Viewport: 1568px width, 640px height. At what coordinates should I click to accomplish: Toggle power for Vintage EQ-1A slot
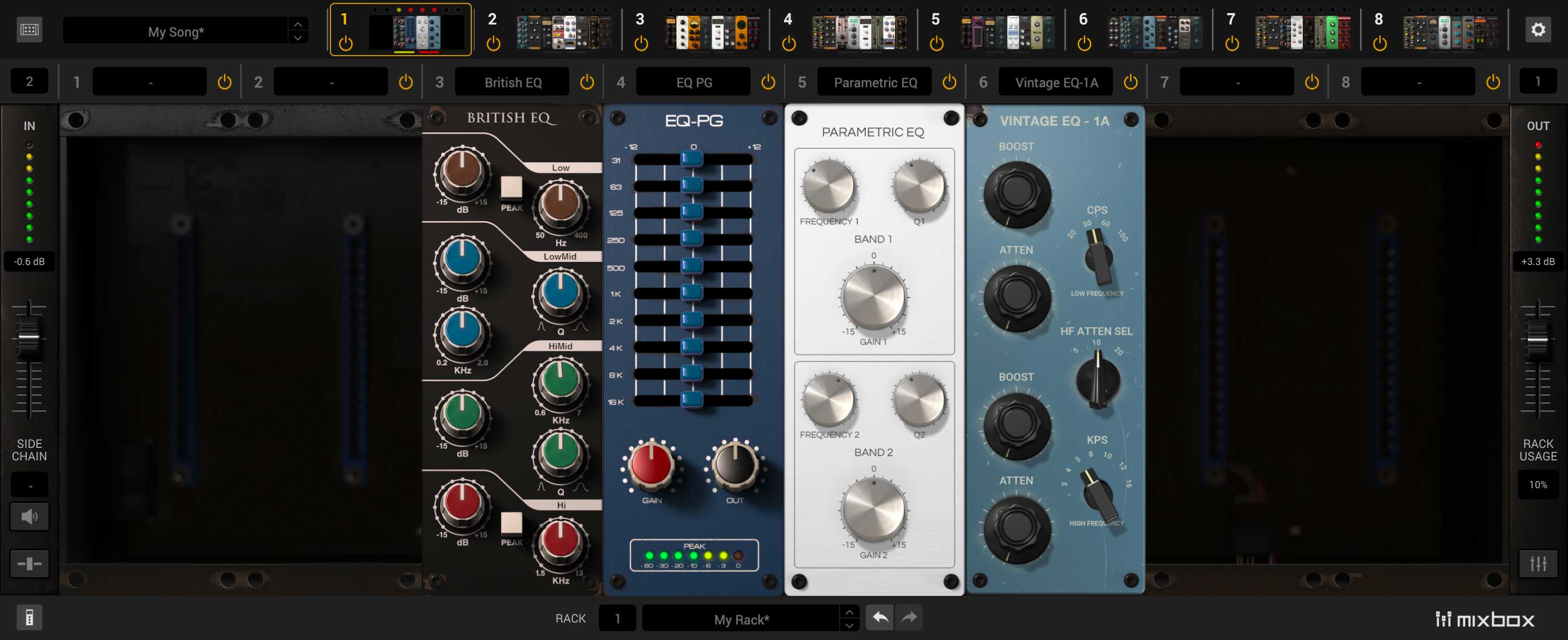tap(1130, 82)
